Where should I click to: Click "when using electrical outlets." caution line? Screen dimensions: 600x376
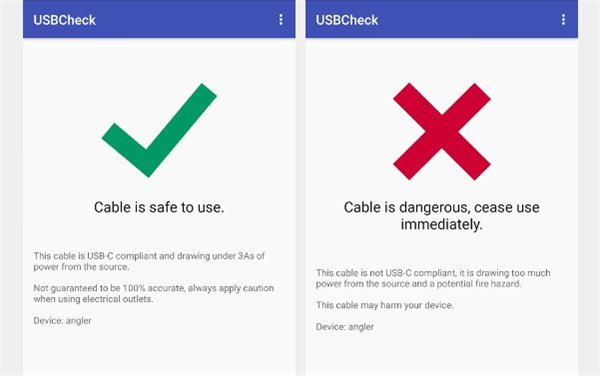tap(93, 299)
